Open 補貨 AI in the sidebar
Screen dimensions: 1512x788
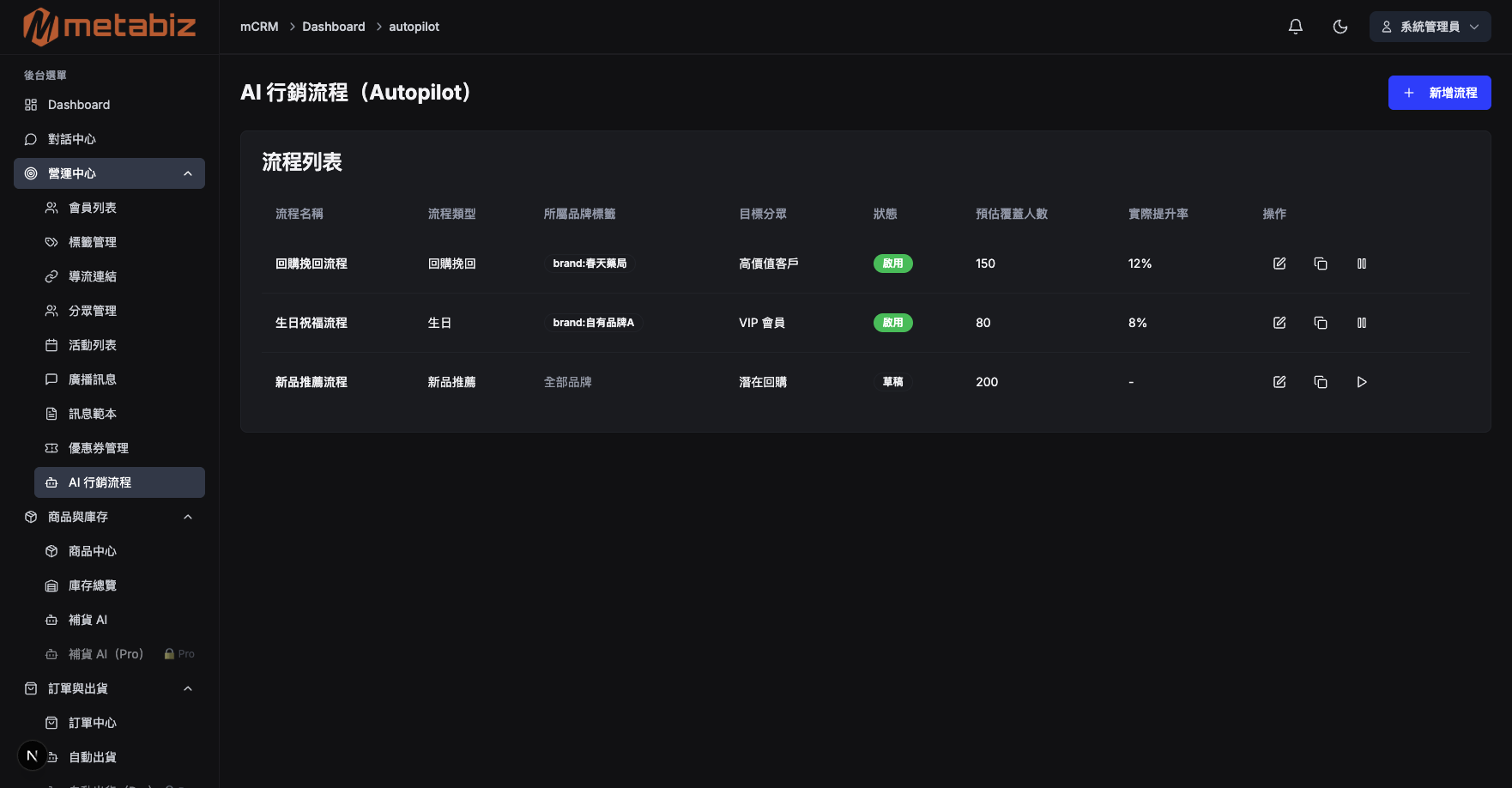coord(88,619)
